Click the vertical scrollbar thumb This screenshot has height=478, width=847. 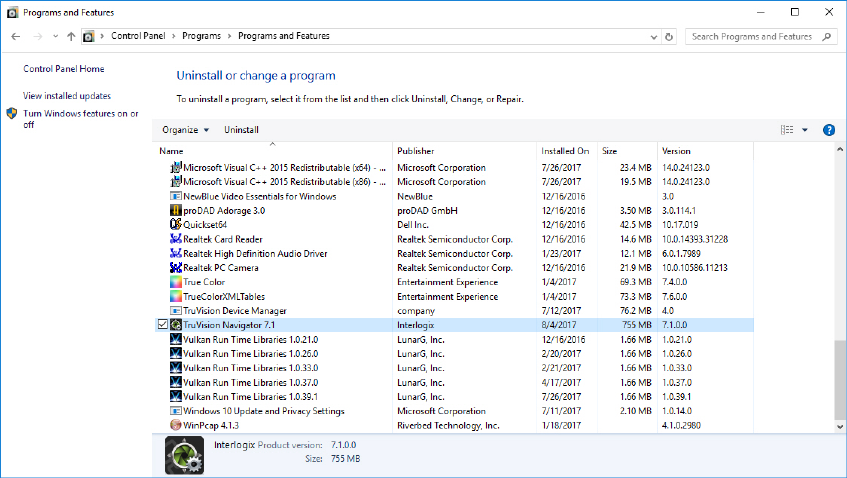(839, 379)
